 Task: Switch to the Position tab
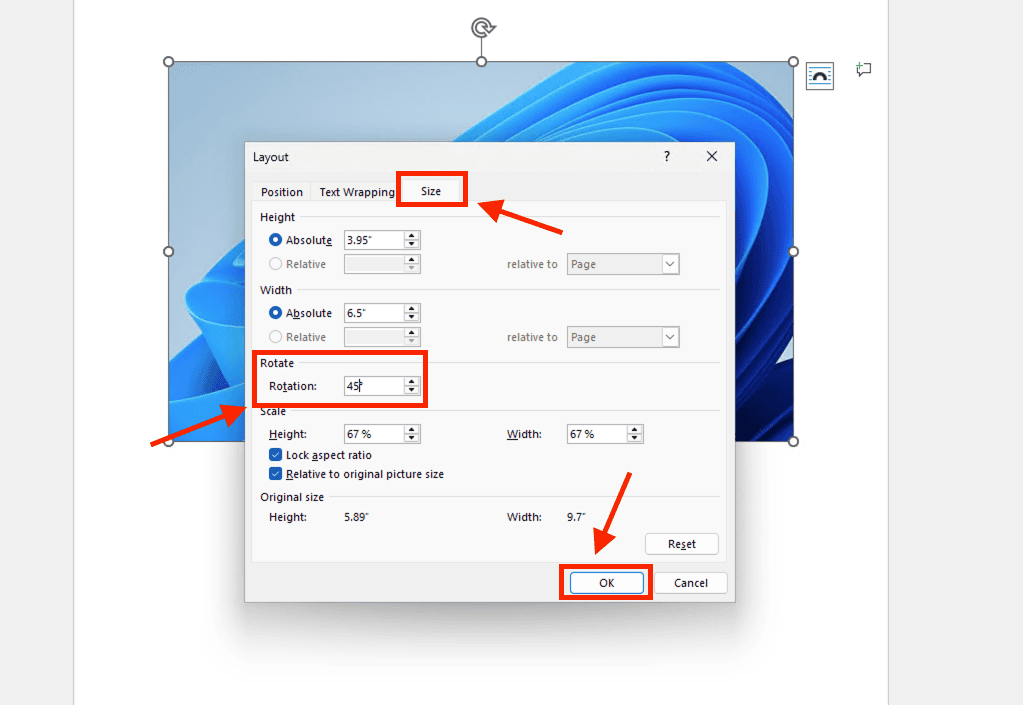pos(282,192)
